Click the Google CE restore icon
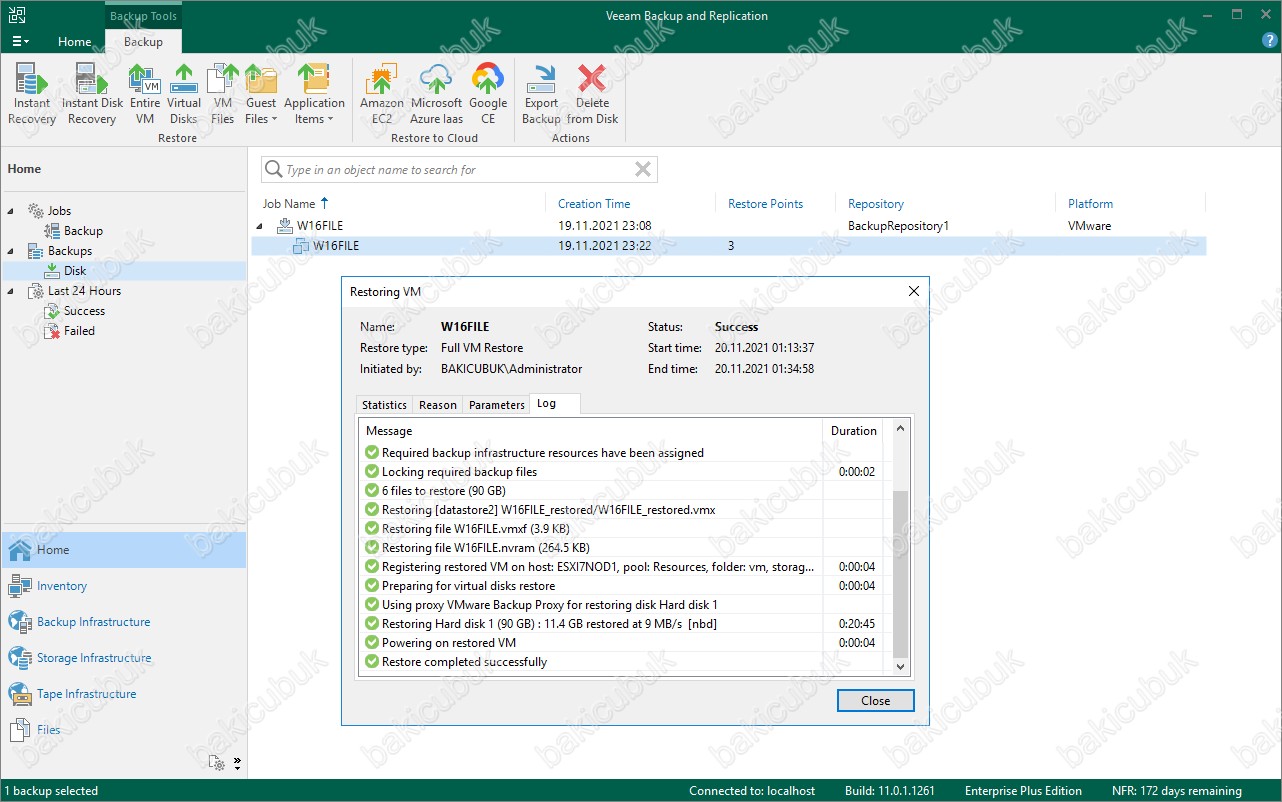Image resolution: width=1282 pixels, height=802 pixels. (x=488, y=94)
